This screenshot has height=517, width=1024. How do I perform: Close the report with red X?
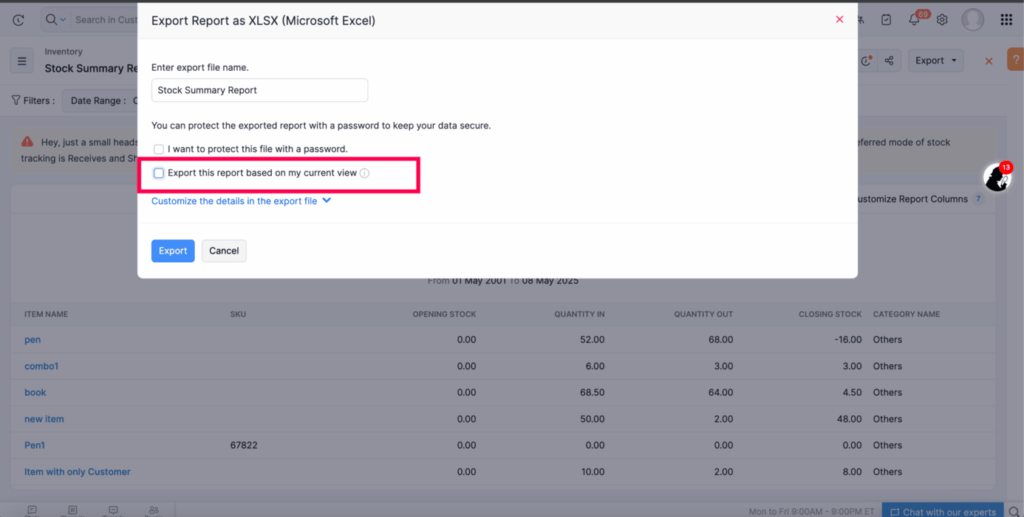pos(989,61)
